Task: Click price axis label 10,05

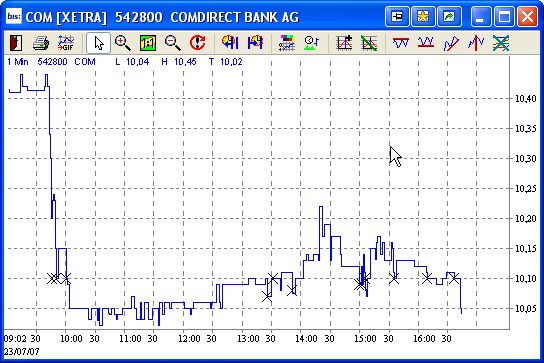Action: 526,309
